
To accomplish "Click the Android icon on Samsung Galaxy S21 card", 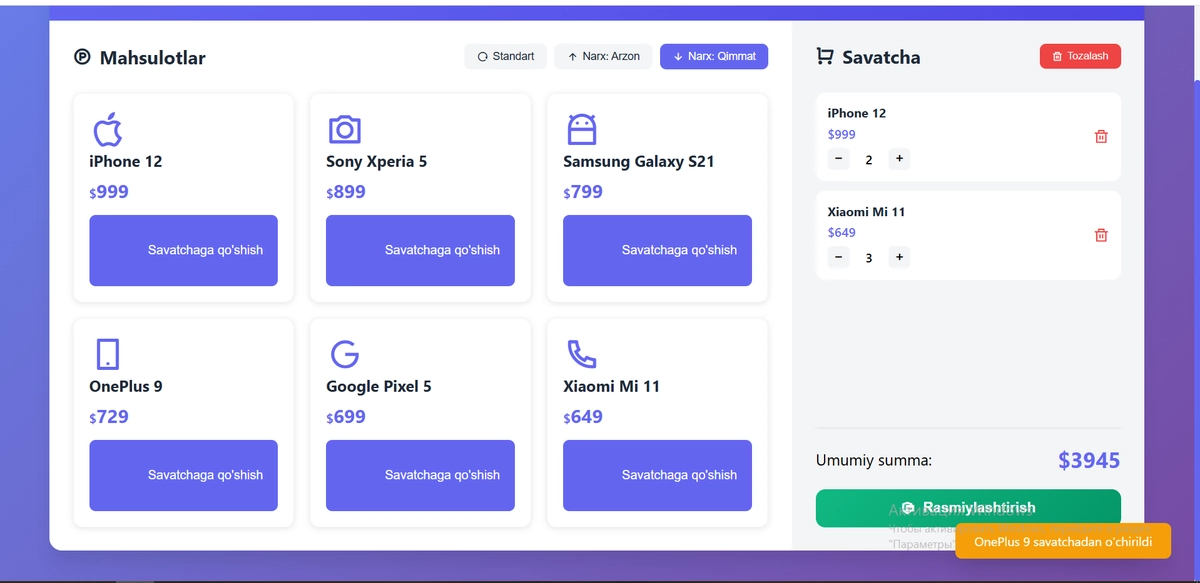I will click(x=581, y=130).
